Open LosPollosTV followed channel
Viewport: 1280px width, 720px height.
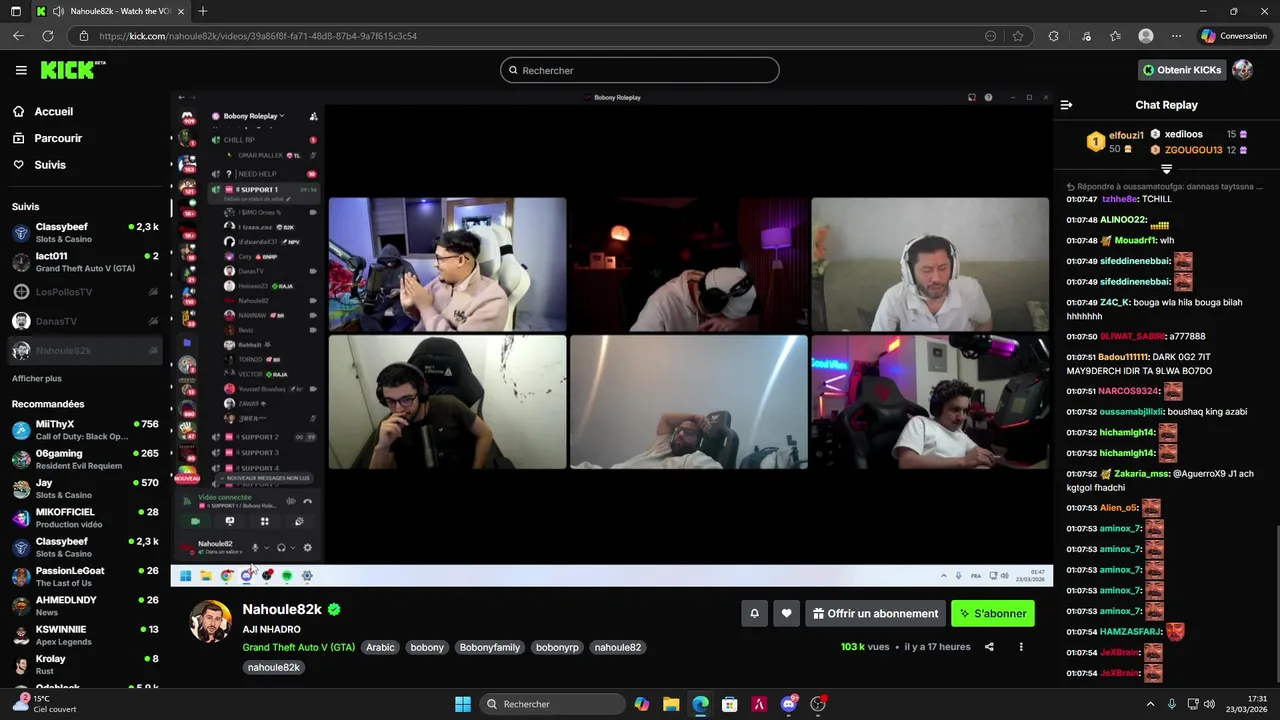pos(85,292)
